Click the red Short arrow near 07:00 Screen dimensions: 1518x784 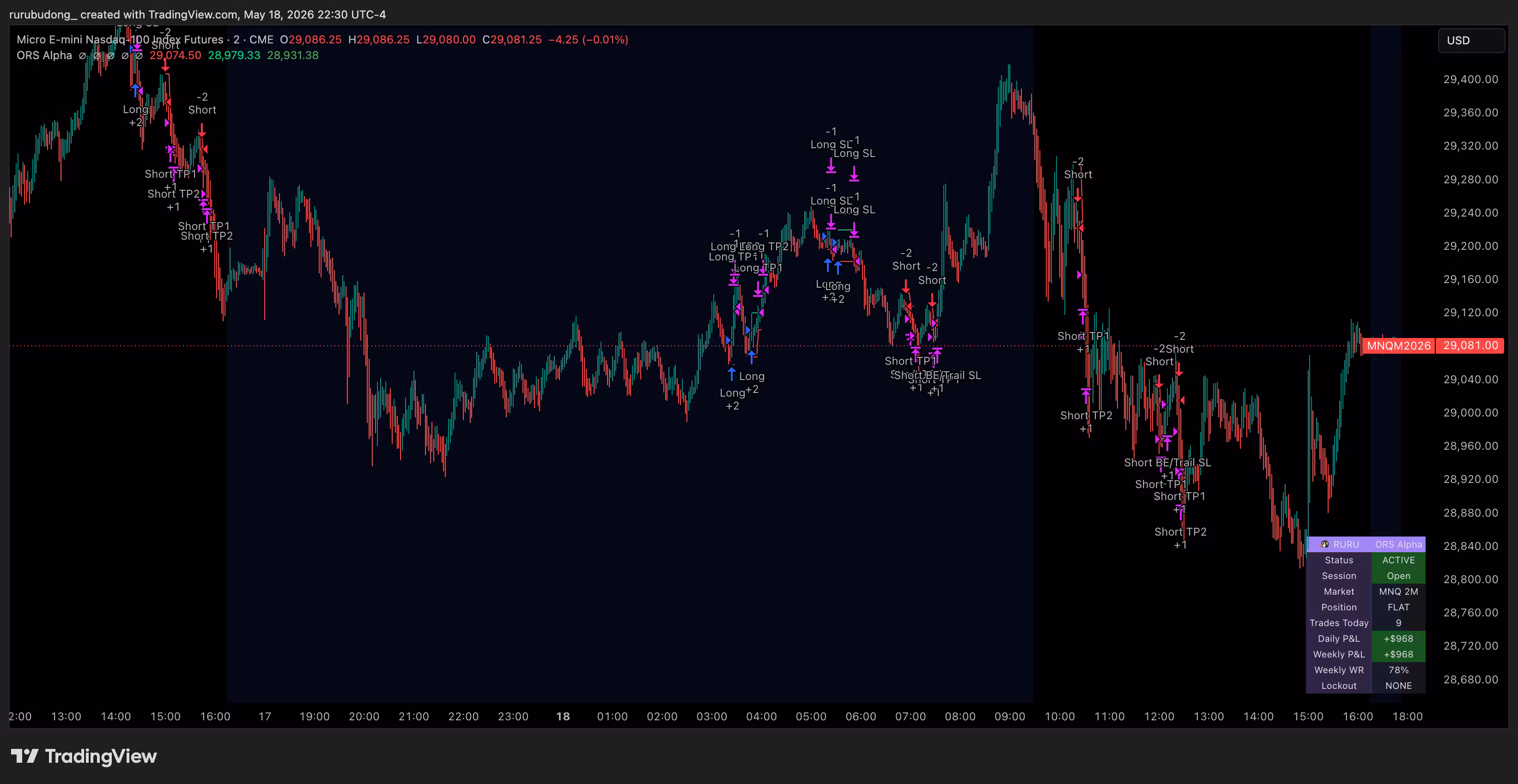coord(906,287)
